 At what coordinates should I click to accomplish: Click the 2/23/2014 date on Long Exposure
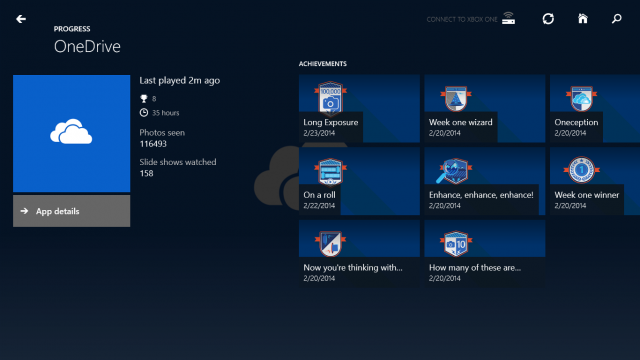click(x=319, y=133)
